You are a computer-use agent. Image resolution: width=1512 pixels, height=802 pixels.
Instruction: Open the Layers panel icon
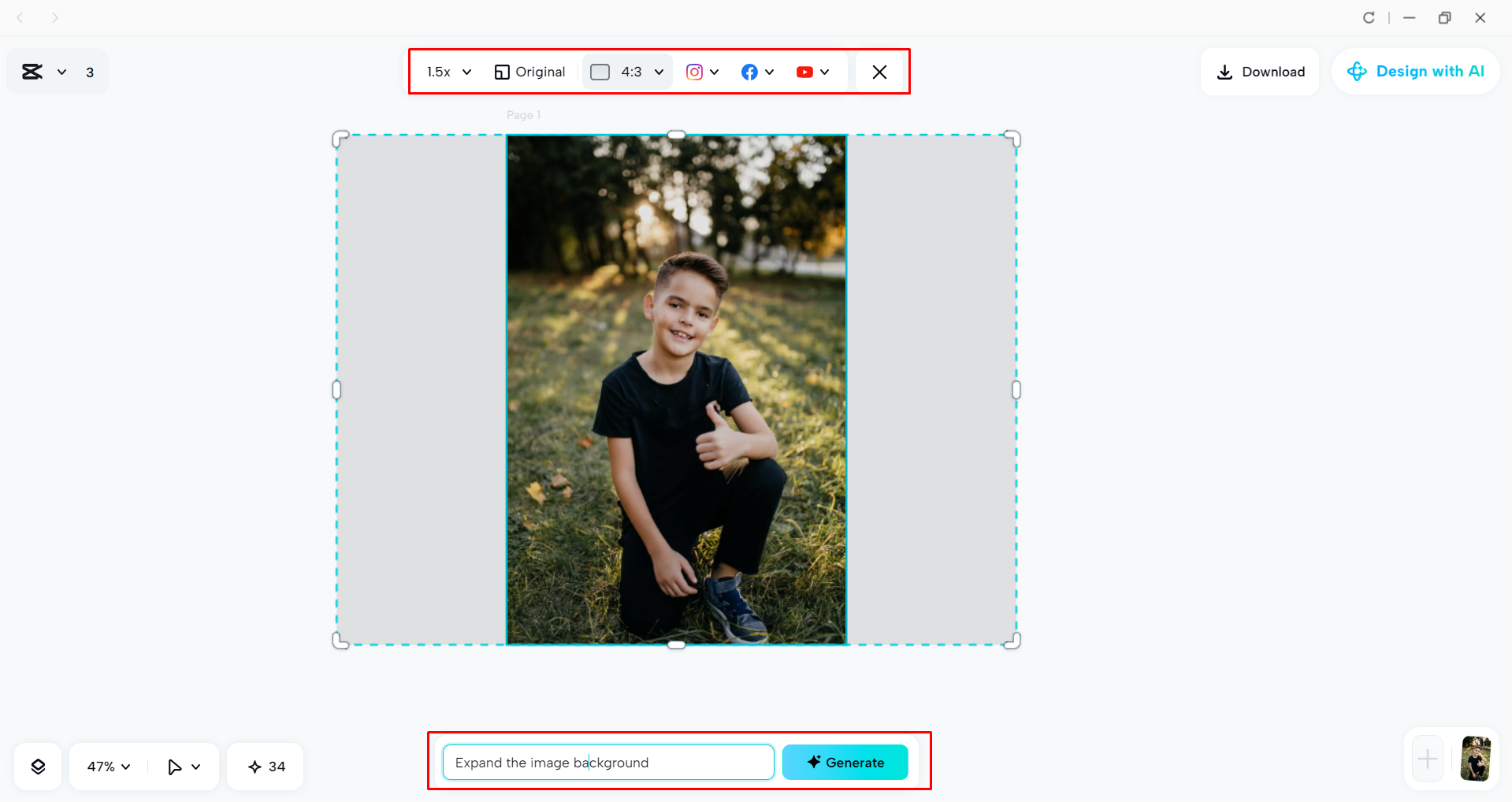click(x=37, y=766)
